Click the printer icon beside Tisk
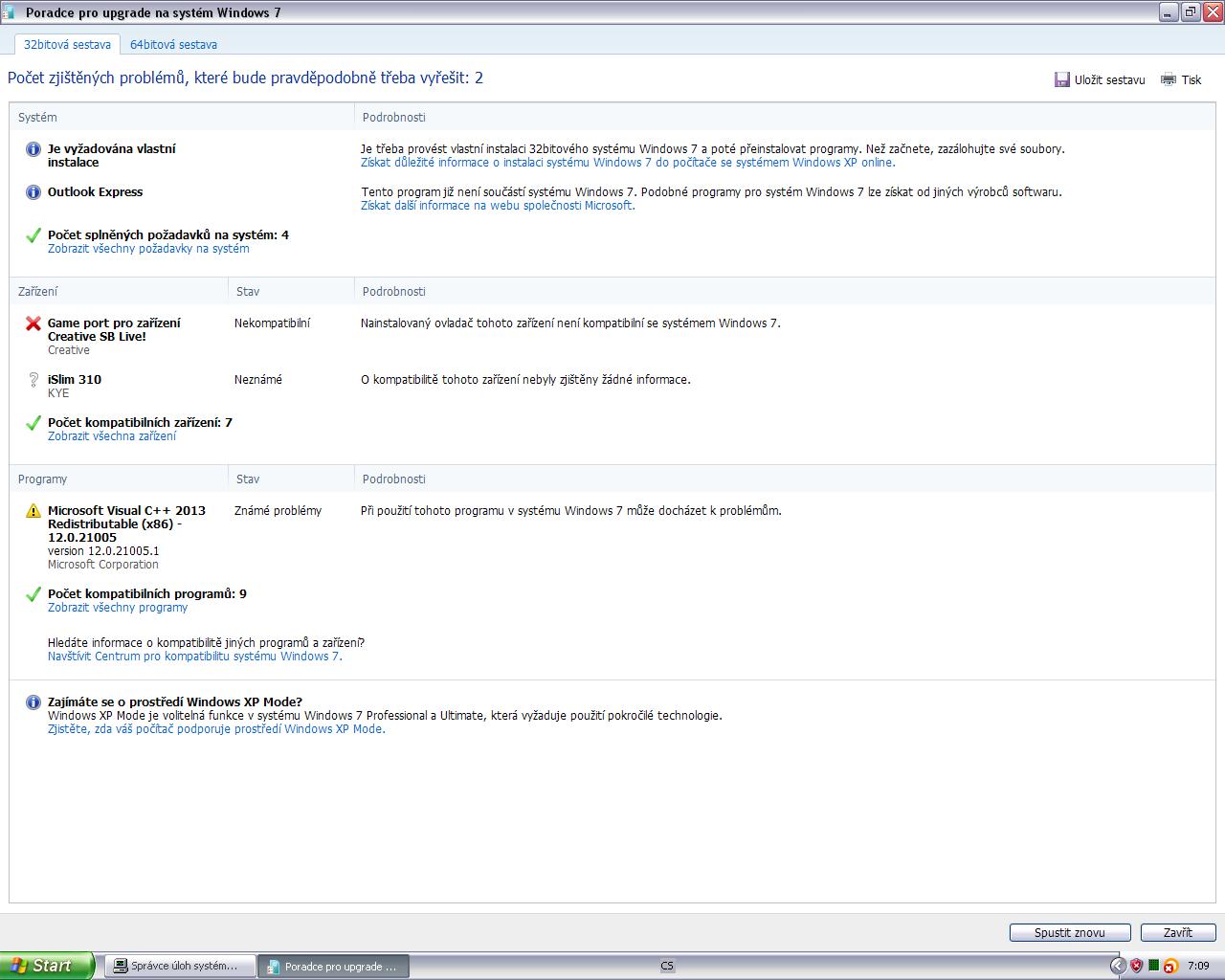 point(1169,79)
